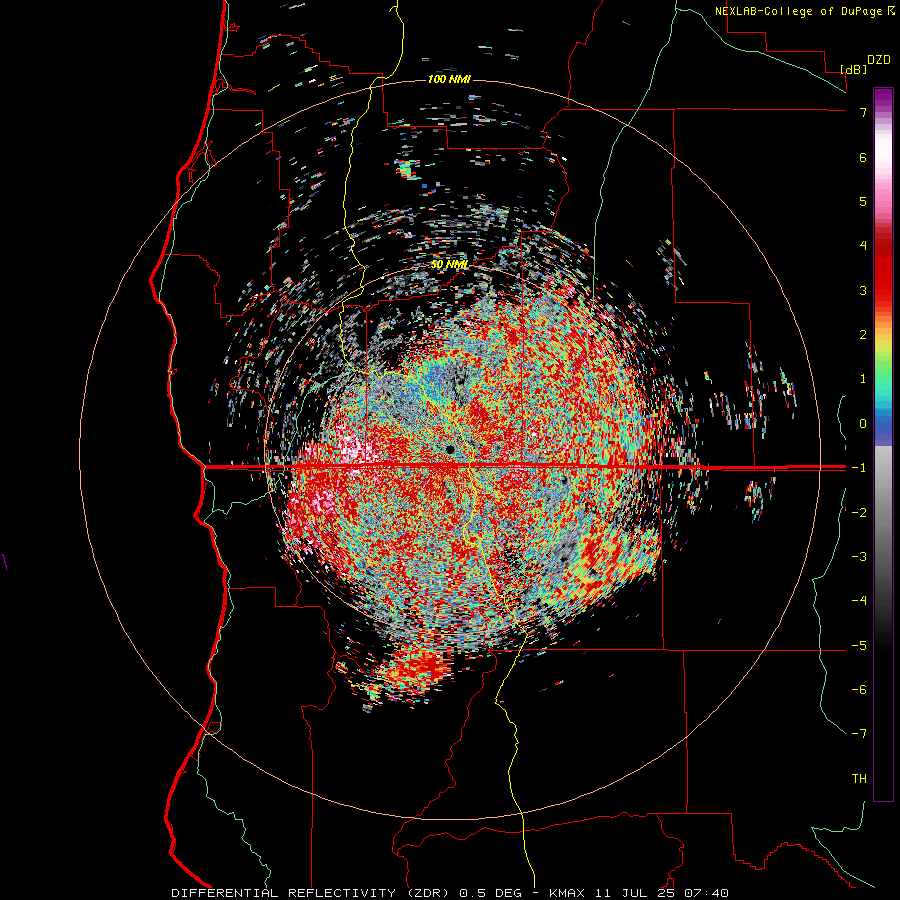Click the 50 NMI range ring label
900x900 pixels.
coord(449,264)
